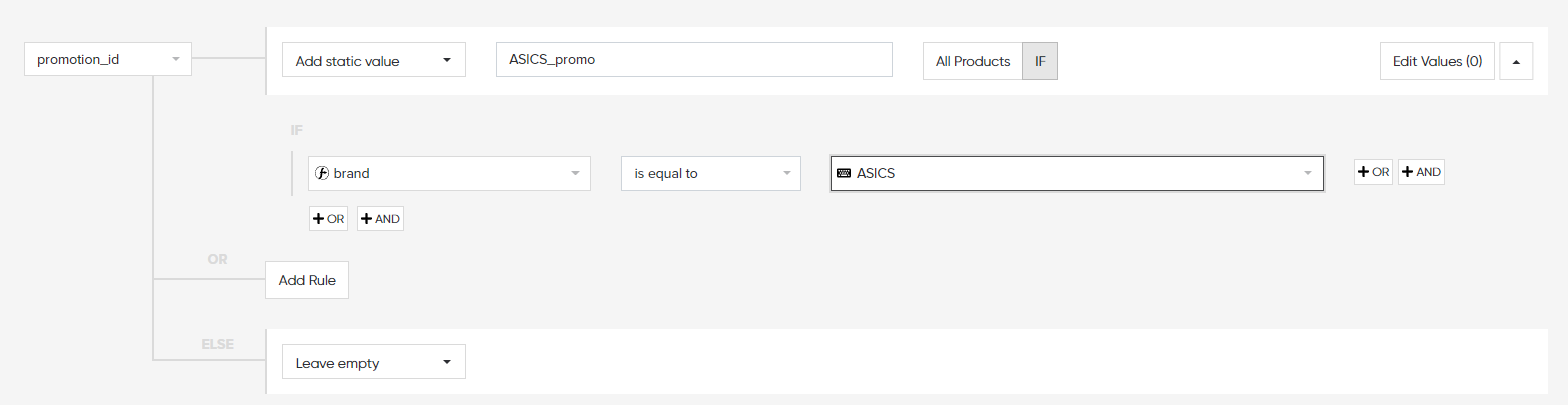Add OR condition right of the ASICS value
1568x405 pixels.
point(1373,172)
